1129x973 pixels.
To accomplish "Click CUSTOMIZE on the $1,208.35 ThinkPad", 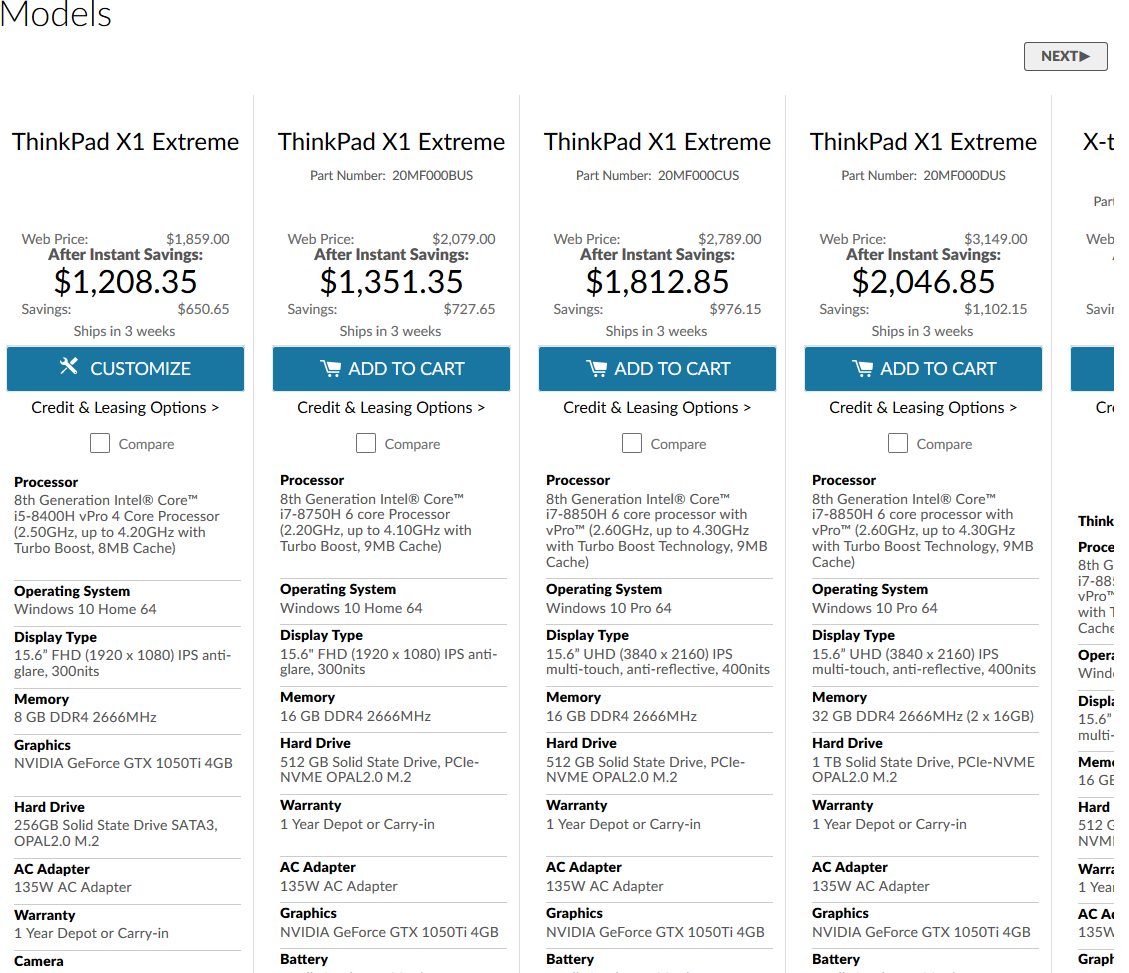I will pyautogui.click(x=125, y=369).
